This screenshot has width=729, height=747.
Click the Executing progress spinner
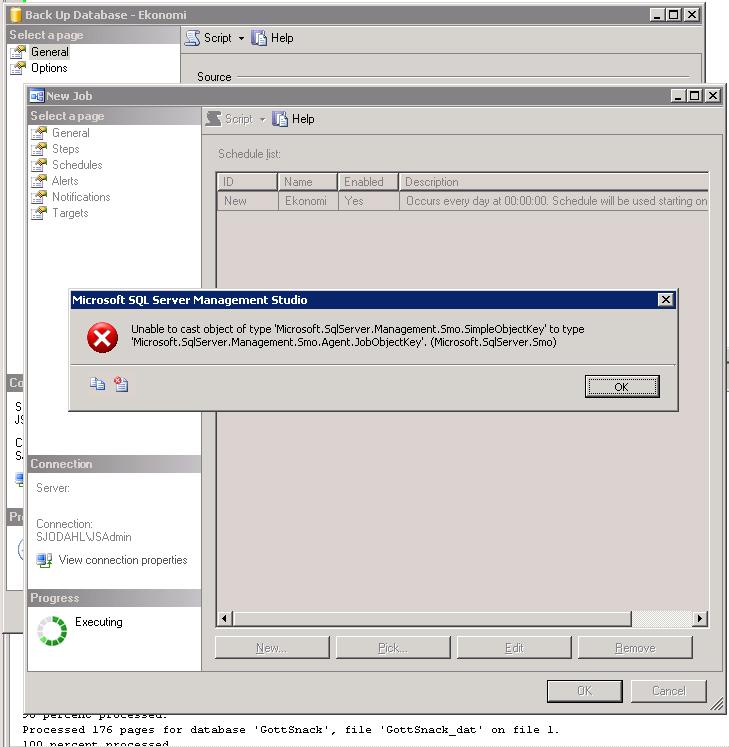(x=52, y=631)
